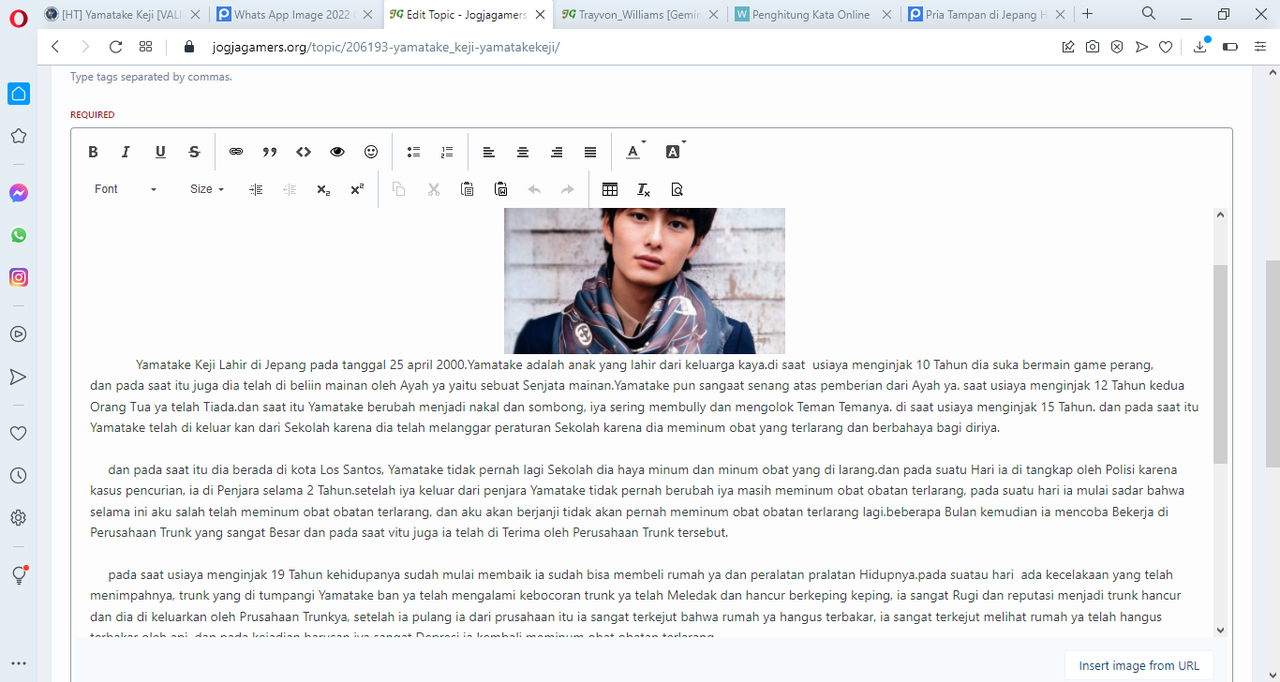Switch to Penghitung Kata Online tab
The image size is (1280, 682).
coord(813,14)
